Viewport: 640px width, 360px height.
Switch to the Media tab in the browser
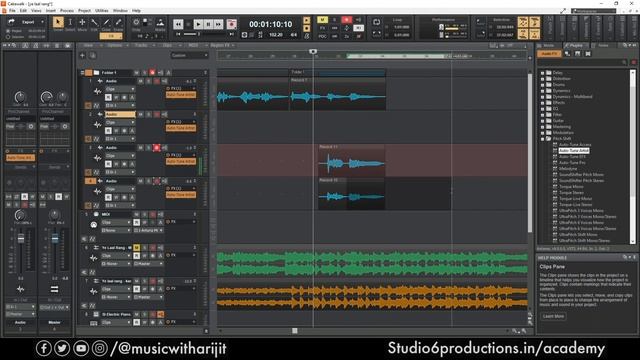click(549, 45)
